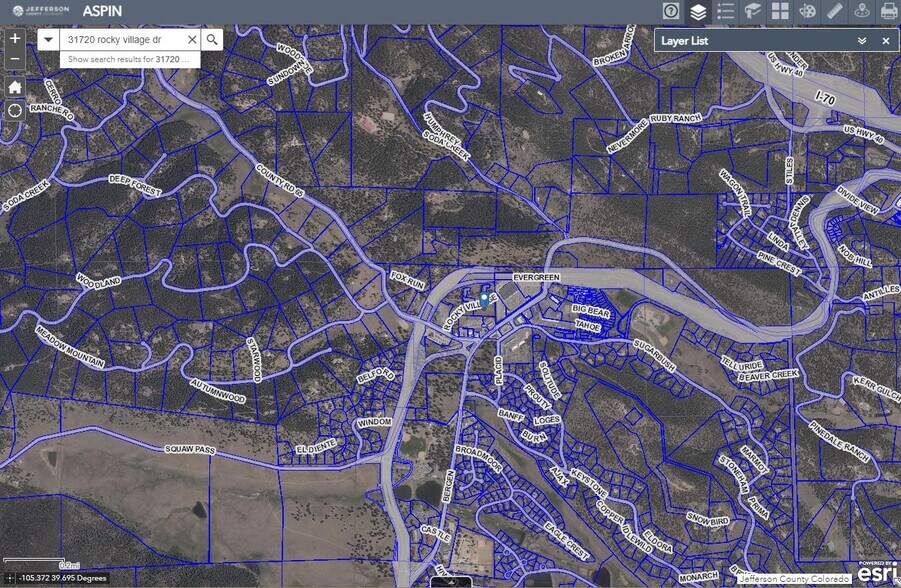Open the search source dropdown arrow
901x588 pixels.
click(x=47, y=40)
